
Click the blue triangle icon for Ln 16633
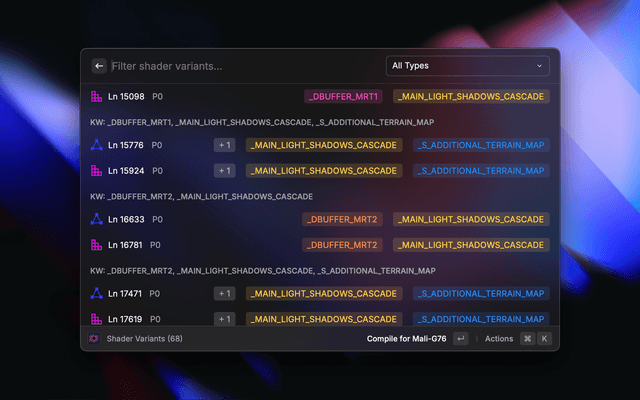point(97,219)
